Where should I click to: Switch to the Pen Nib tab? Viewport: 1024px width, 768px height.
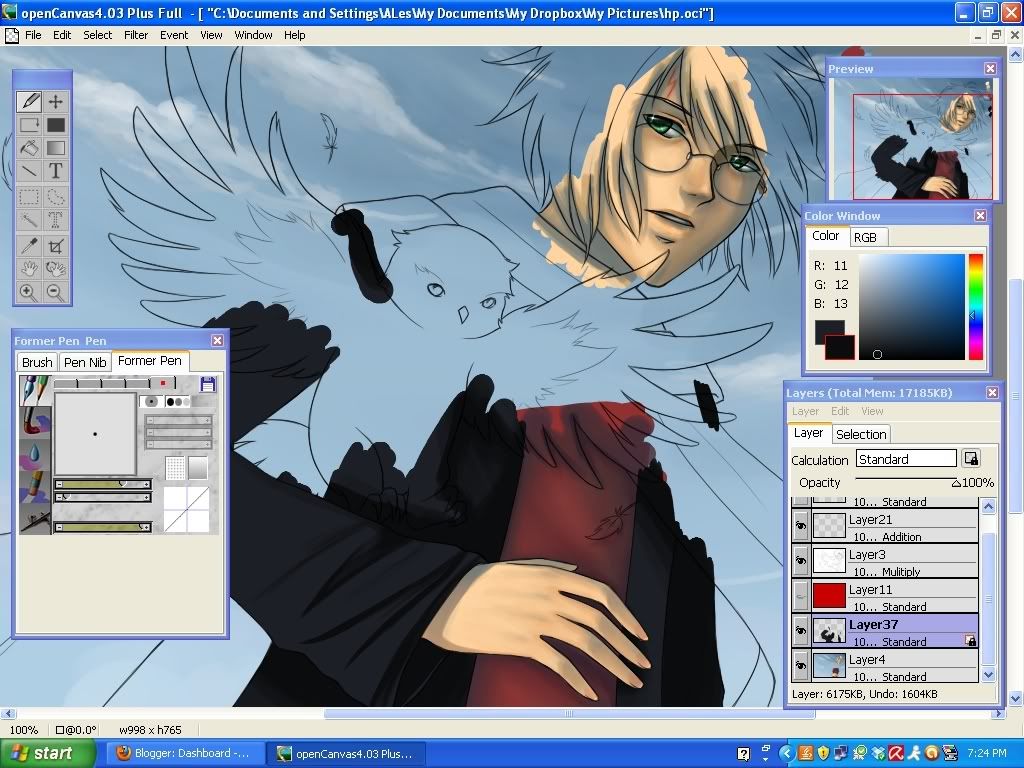coord(85,362)
